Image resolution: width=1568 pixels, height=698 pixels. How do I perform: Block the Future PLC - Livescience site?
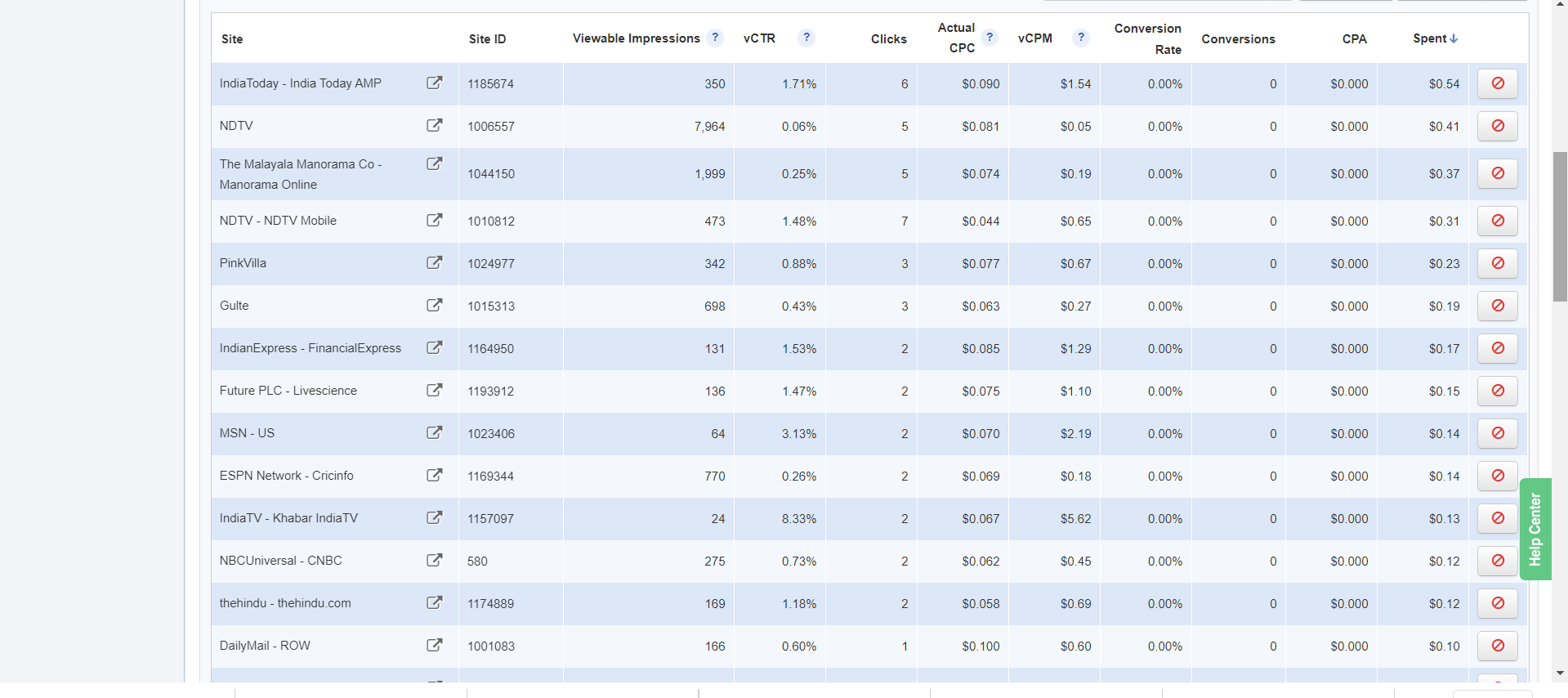point(1498,391)
